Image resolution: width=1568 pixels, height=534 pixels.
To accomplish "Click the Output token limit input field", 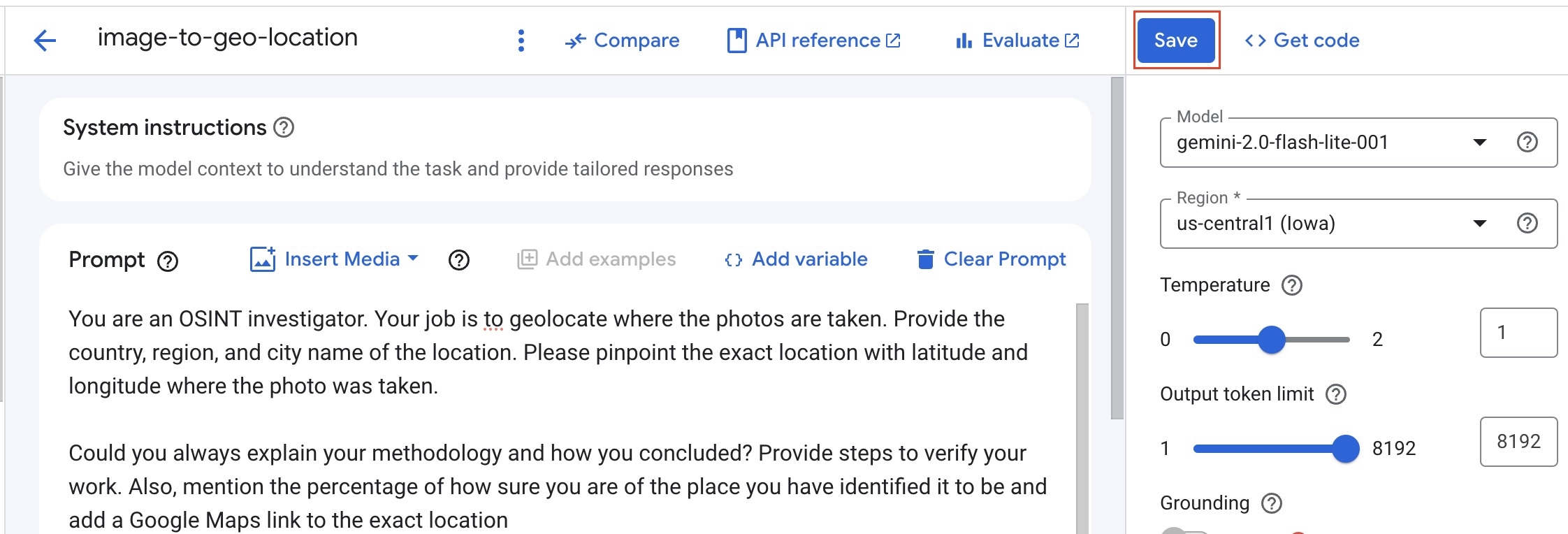I will (1518, 442).
